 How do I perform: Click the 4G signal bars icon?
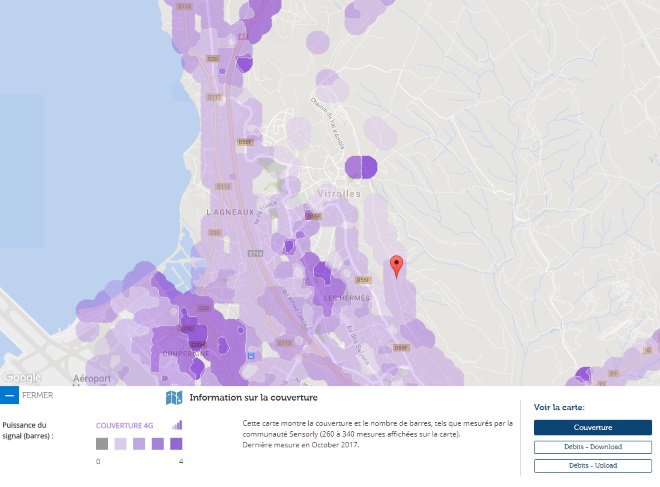click(x=177, y=425)
